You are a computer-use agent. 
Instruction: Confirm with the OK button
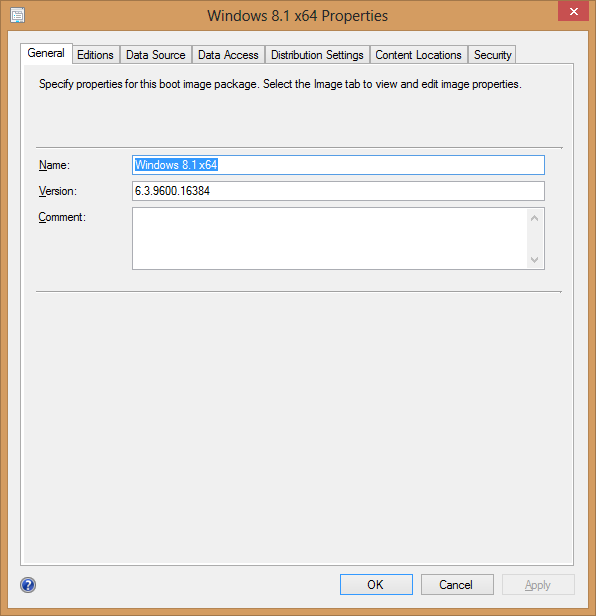[376, 585]
